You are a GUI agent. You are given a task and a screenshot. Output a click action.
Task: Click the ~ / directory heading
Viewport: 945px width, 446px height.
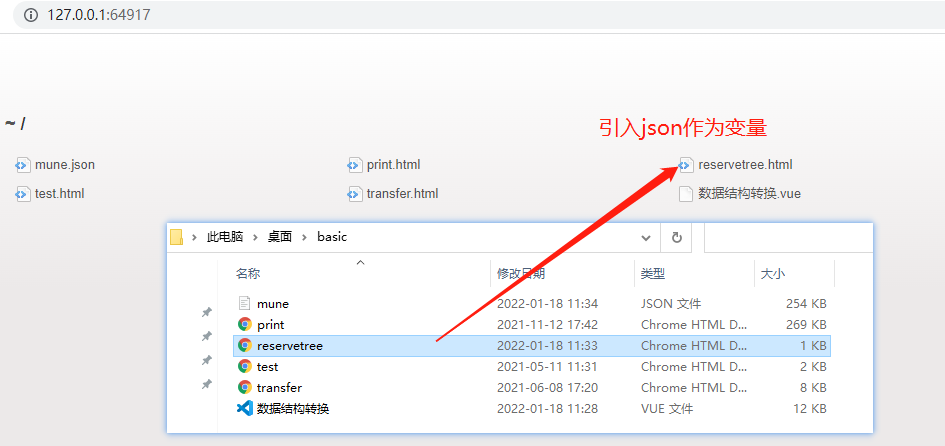pos(15,124)
